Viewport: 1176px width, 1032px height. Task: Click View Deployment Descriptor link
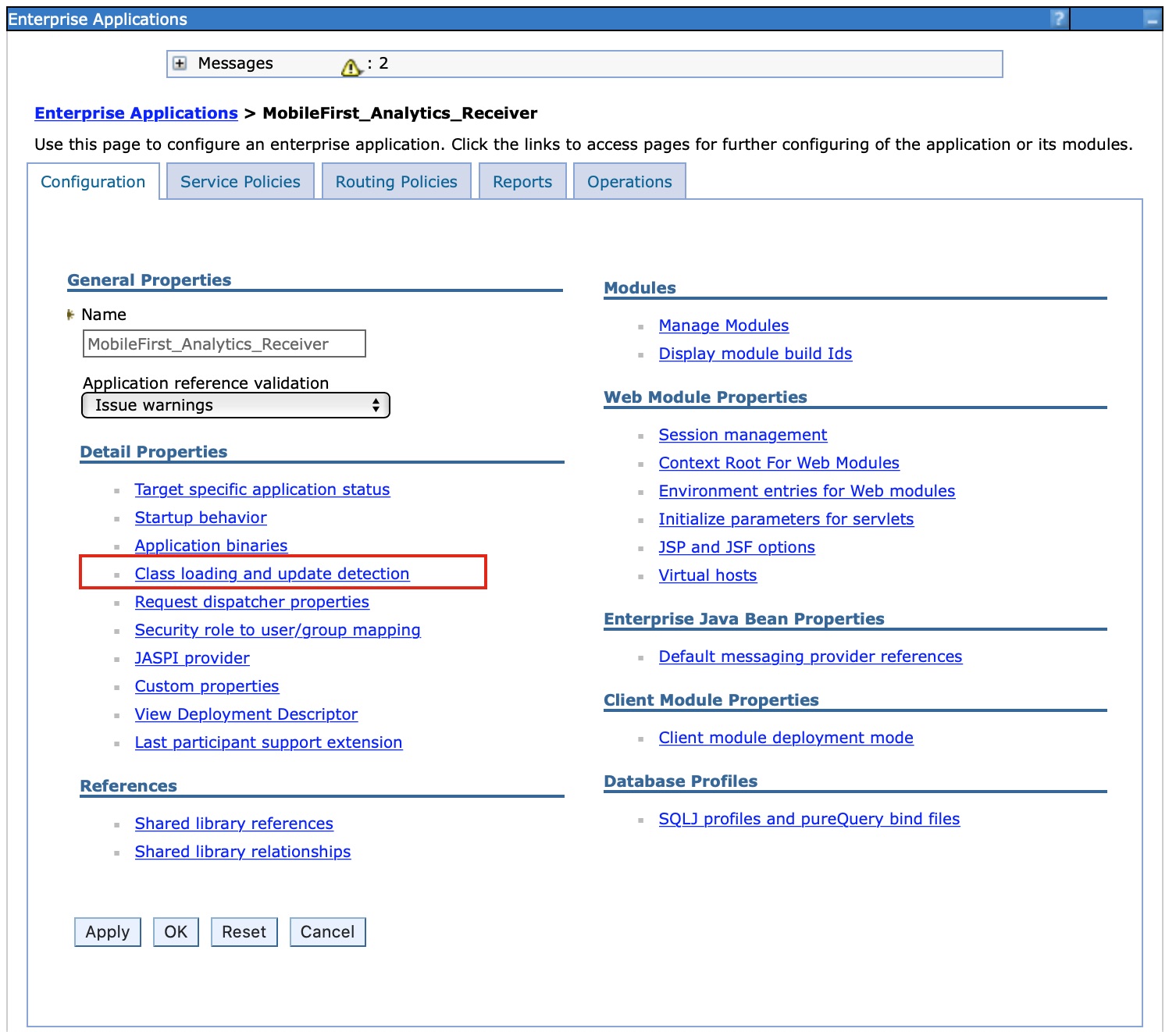coord(246,714)
